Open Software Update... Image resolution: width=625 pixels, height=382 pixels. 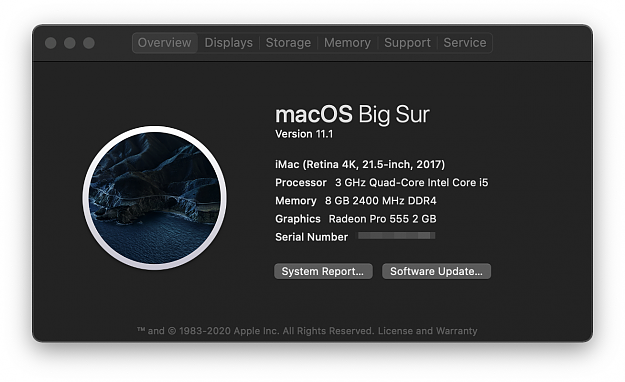(x=436, y=271)
